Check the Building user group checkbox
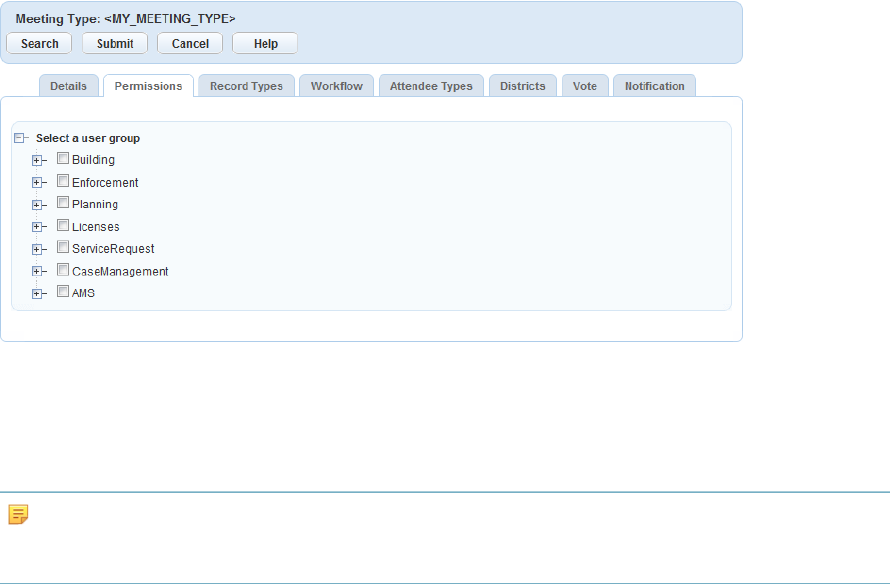 63,158
